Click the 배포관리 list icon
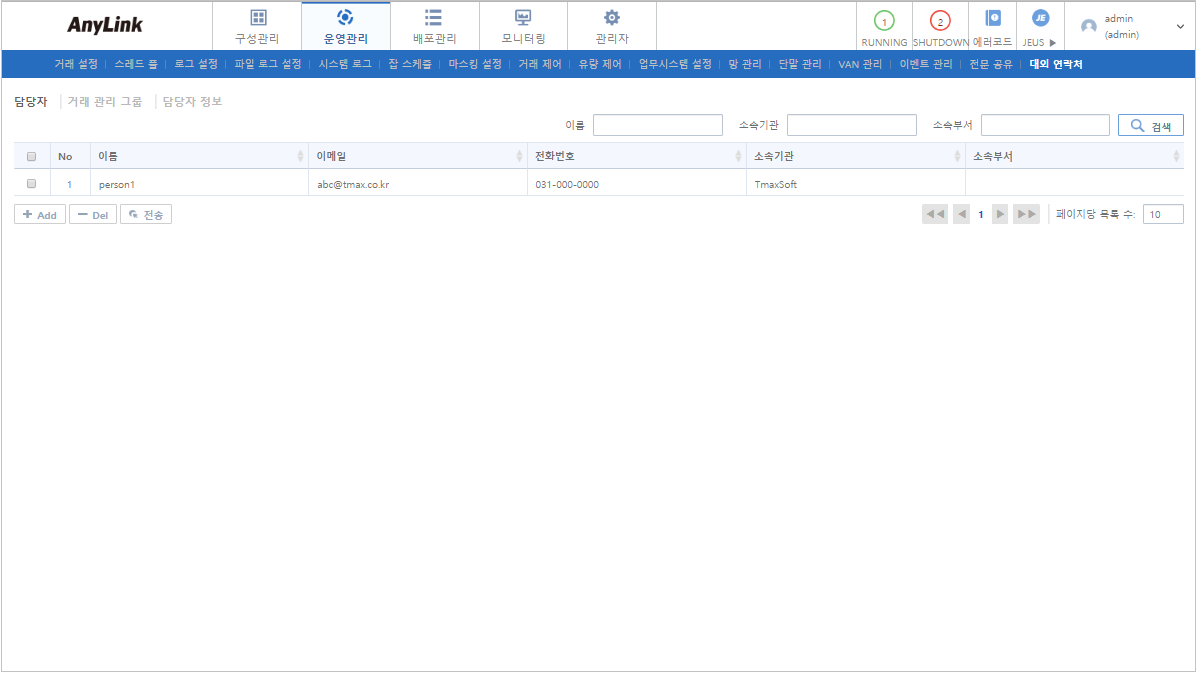 (x=434, y=17)
